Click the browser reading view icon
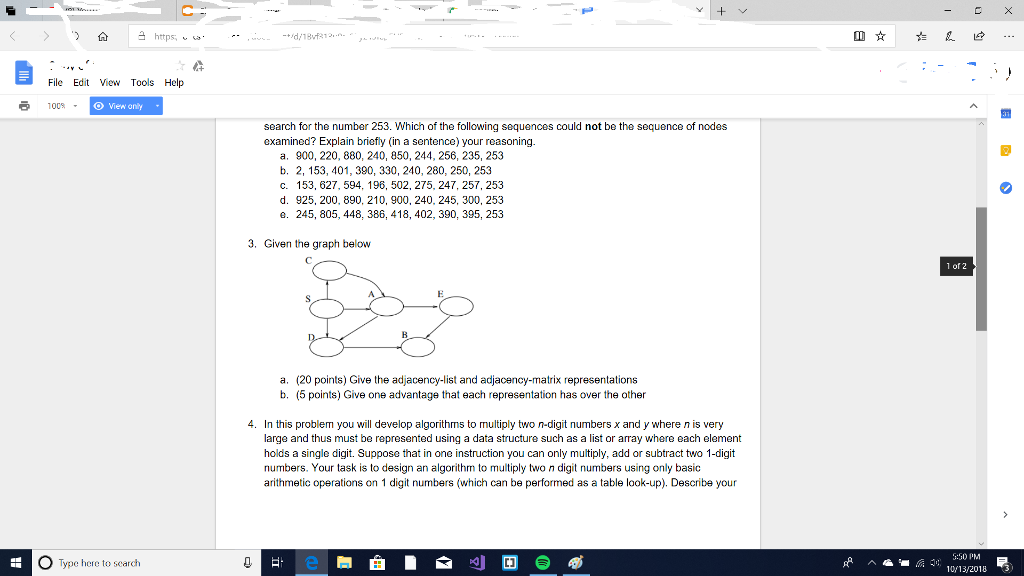Viewport: 1024px width, 576px height. pyautogui.click(x=859, y=36)
